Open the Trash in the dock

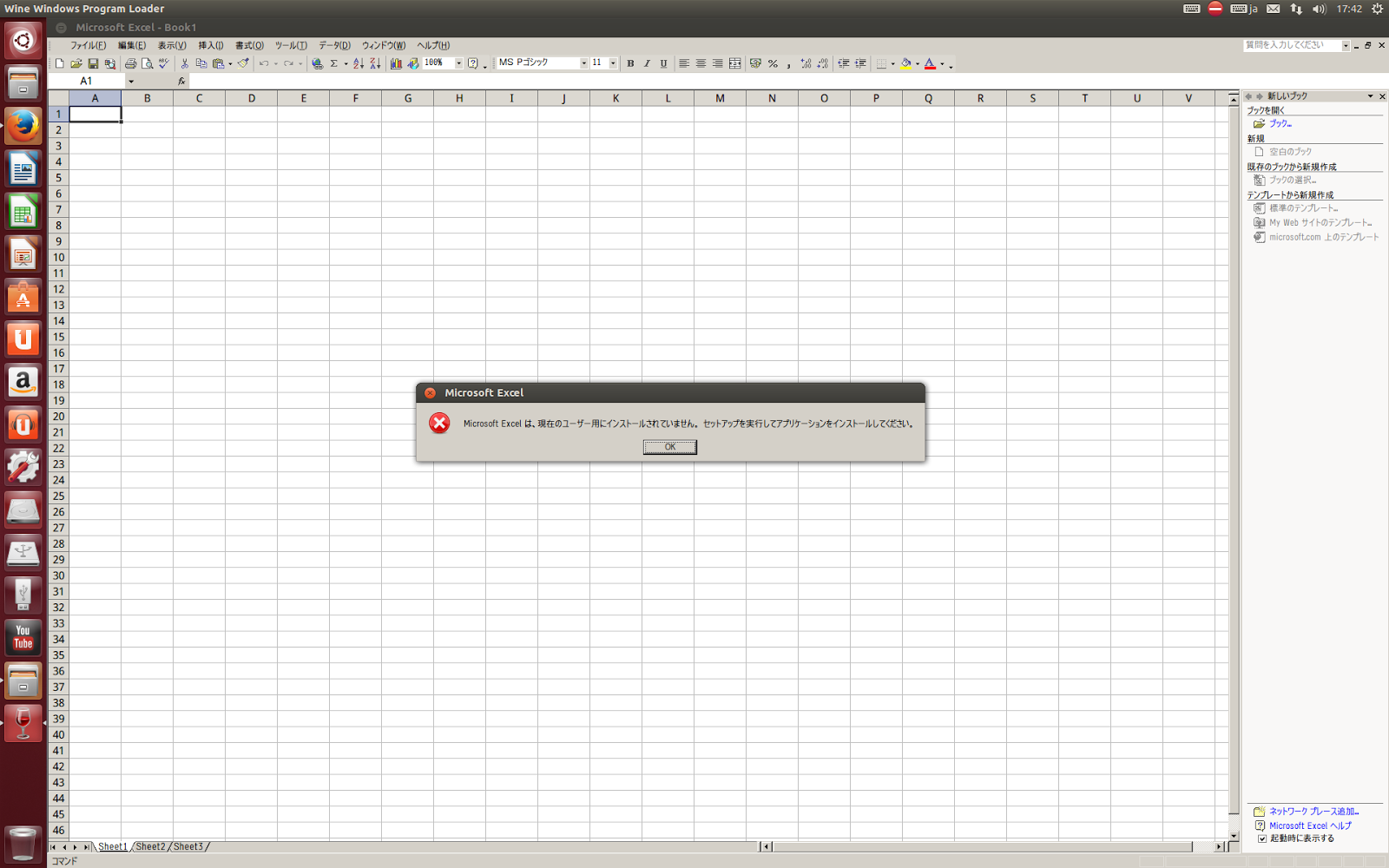click(x=23, y=843)
